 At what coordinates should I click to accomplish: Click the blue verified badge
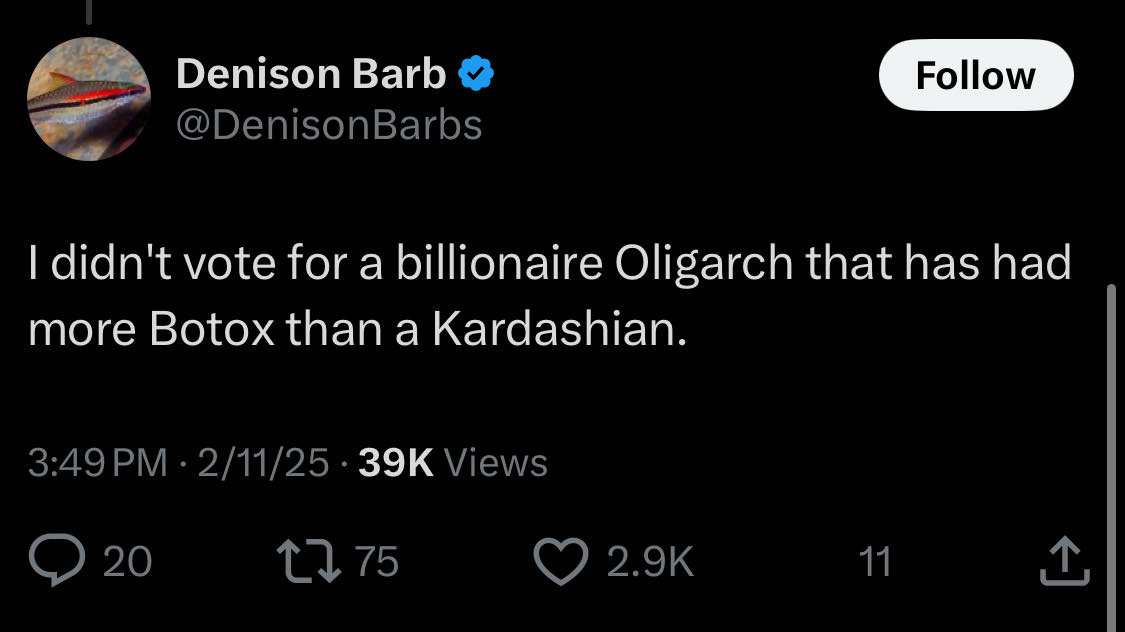(474, 73)
